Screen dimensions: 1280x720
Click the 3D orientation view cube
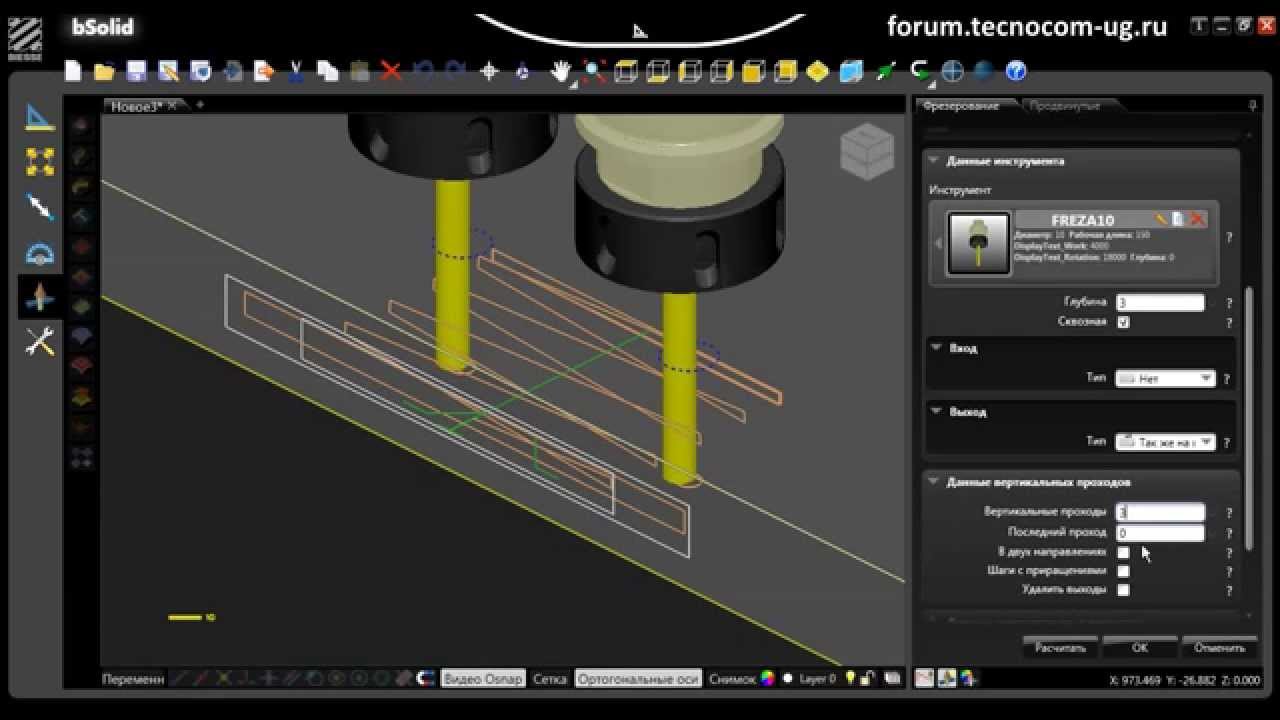(866, 151)
